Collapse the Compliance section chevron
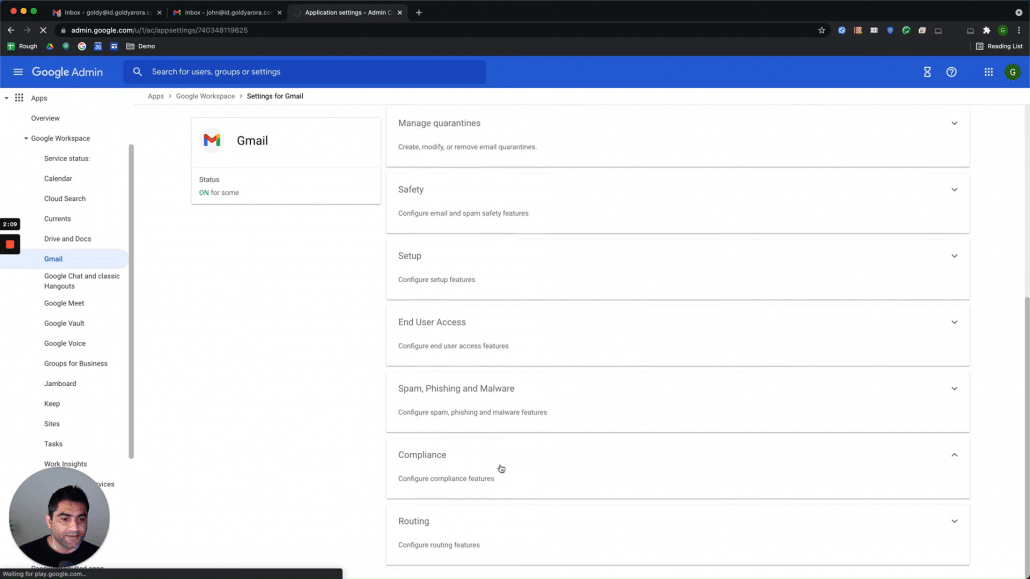This screenshot has width=1030, height=579. tap(954, 455)
